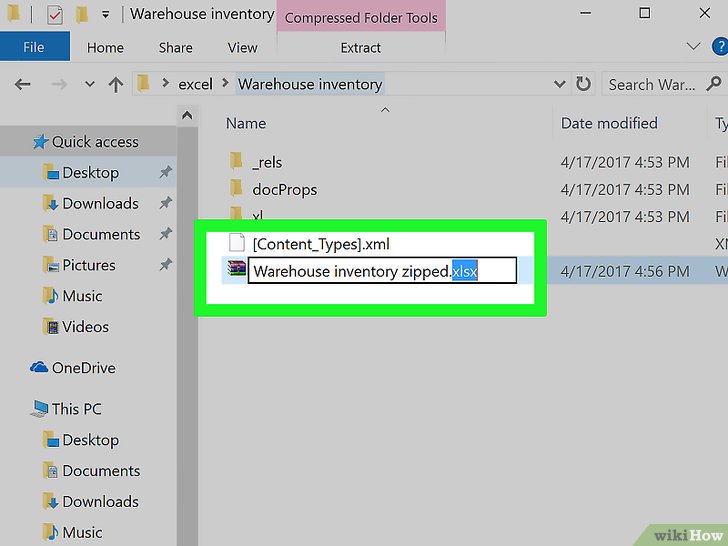The height and width of the screenshot is (546, 728).
Task: Switch to the Extract tab
Action: pos(360,47)
